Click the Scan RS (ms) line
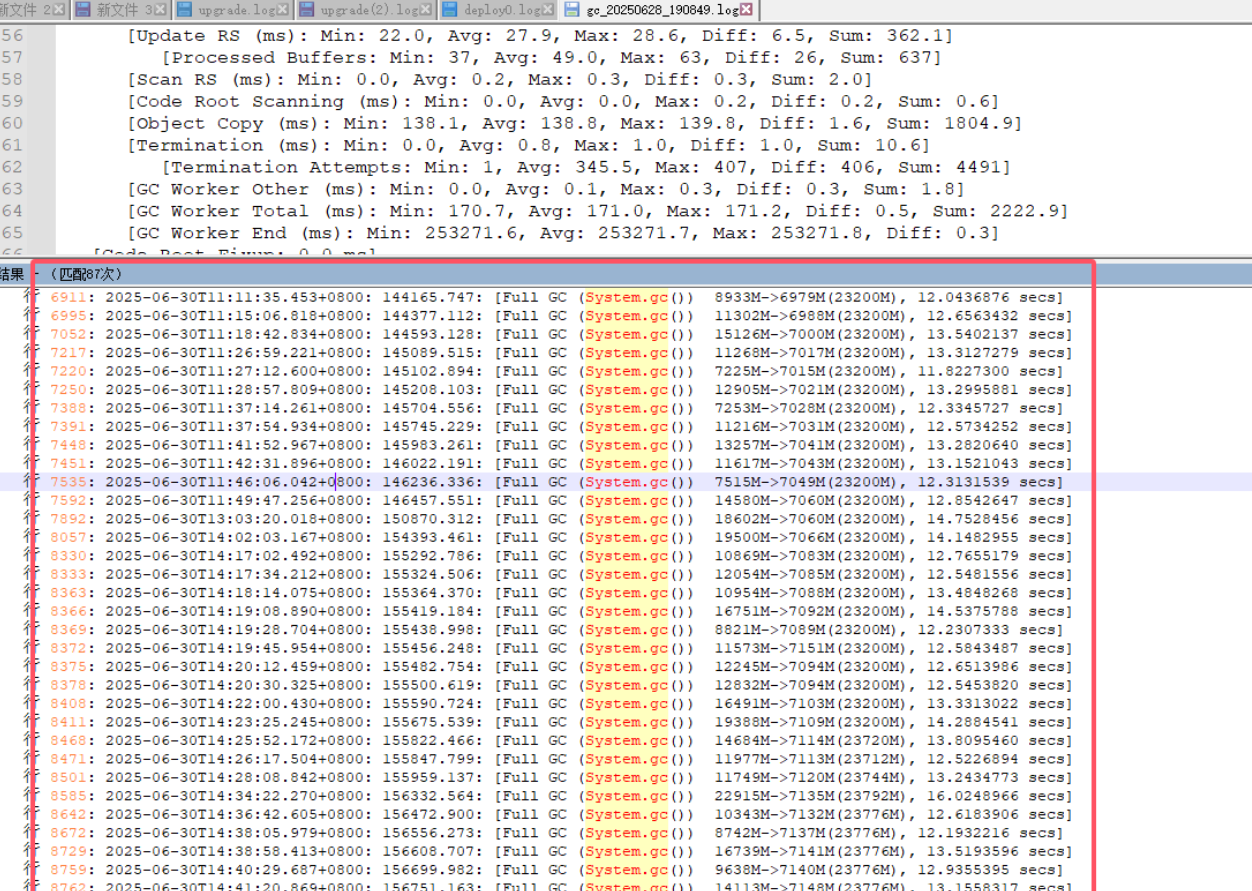The image size is (1252, 891). (500, 79)
